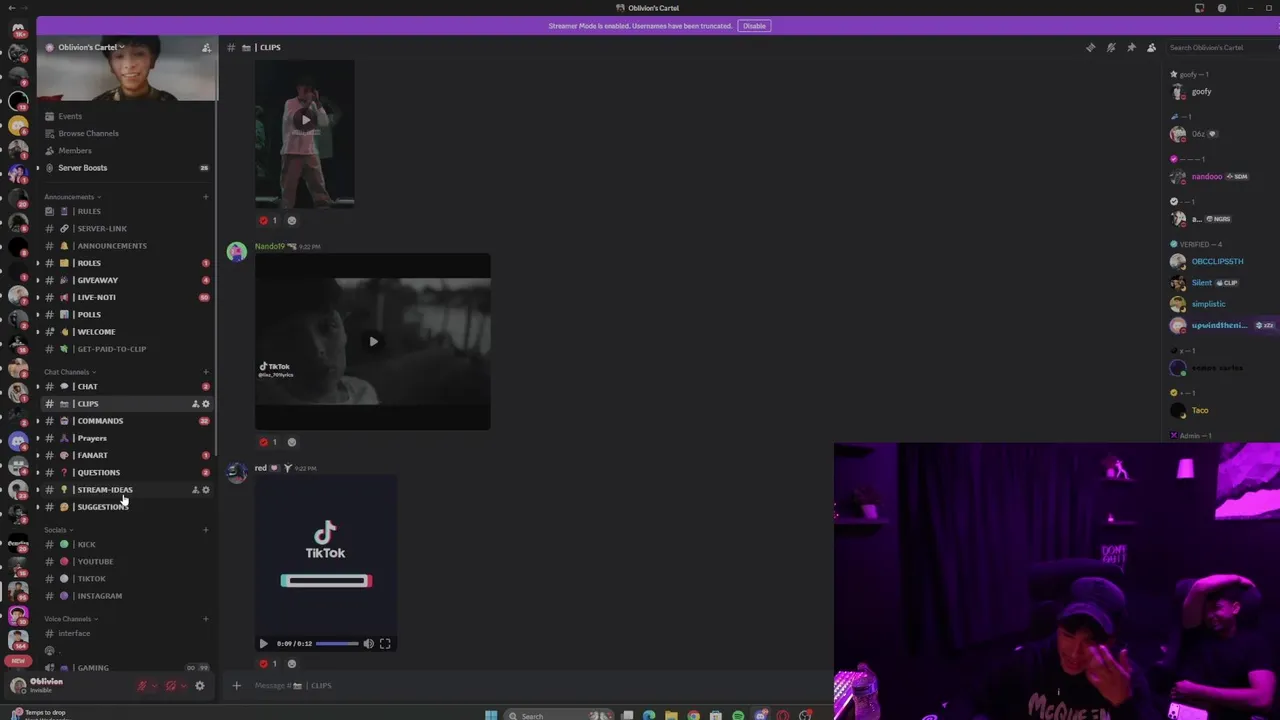Open the Oblivion's Cartel server dropdown

(91, 47)
